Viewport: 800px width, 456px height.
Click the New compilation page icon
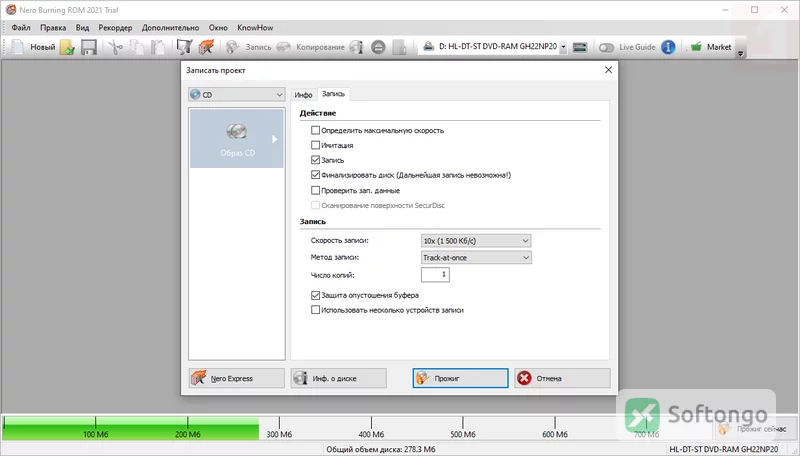[18, 47]
